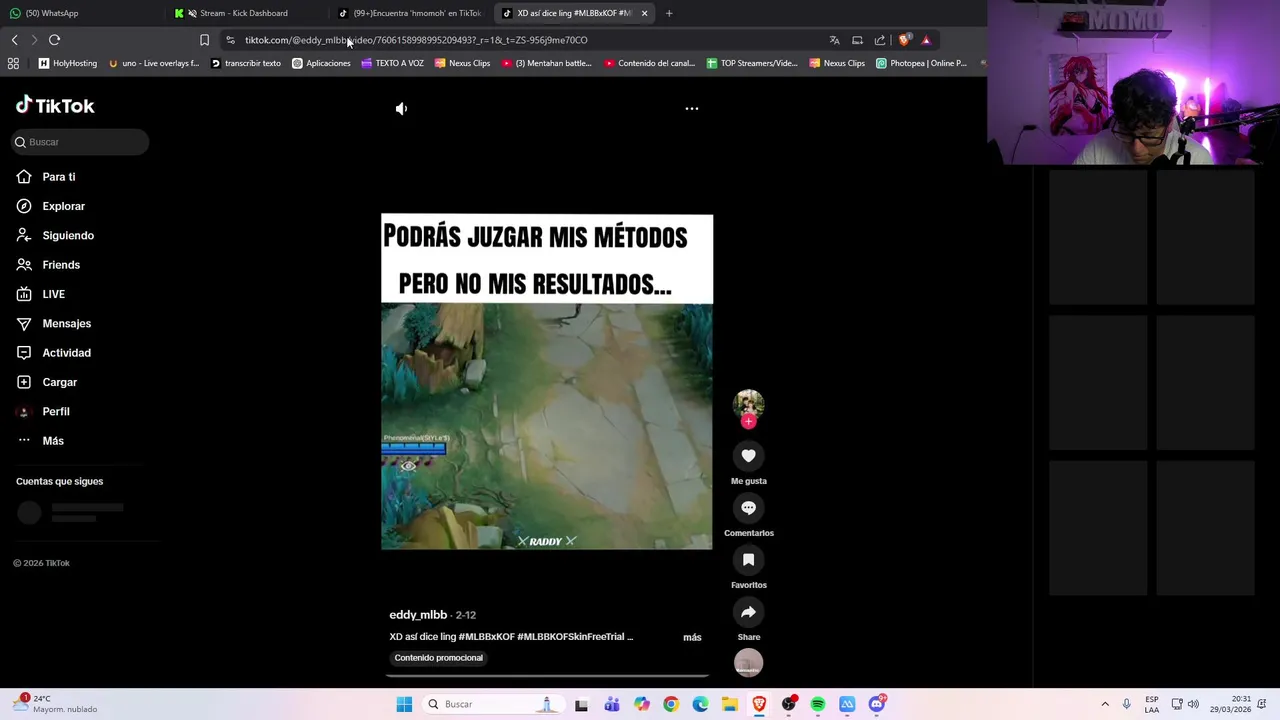The image size is (1280, 720).
Task: Go back with the browser back arrow
Action: [14, 40]
